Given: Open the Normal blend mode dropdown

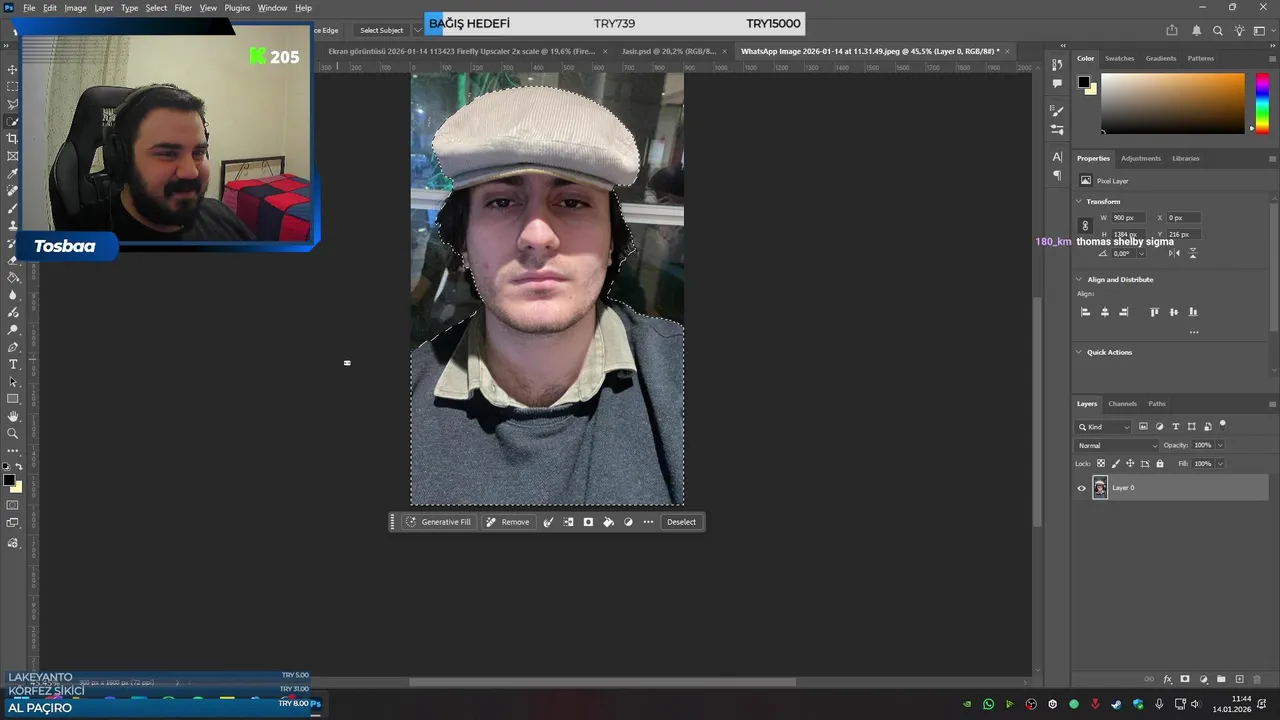Looking at the screenshot, I should click(1117, 445).
